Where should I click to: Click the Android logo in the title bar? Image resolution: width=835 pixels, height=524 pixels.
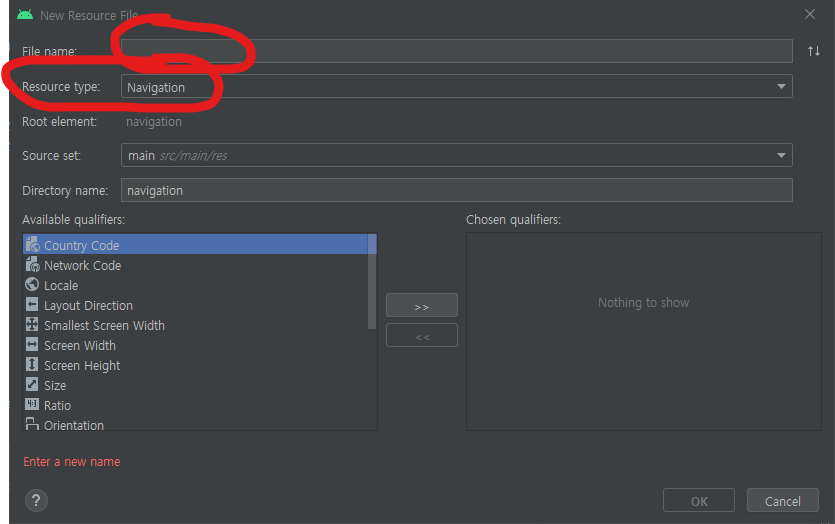[25, 15]
